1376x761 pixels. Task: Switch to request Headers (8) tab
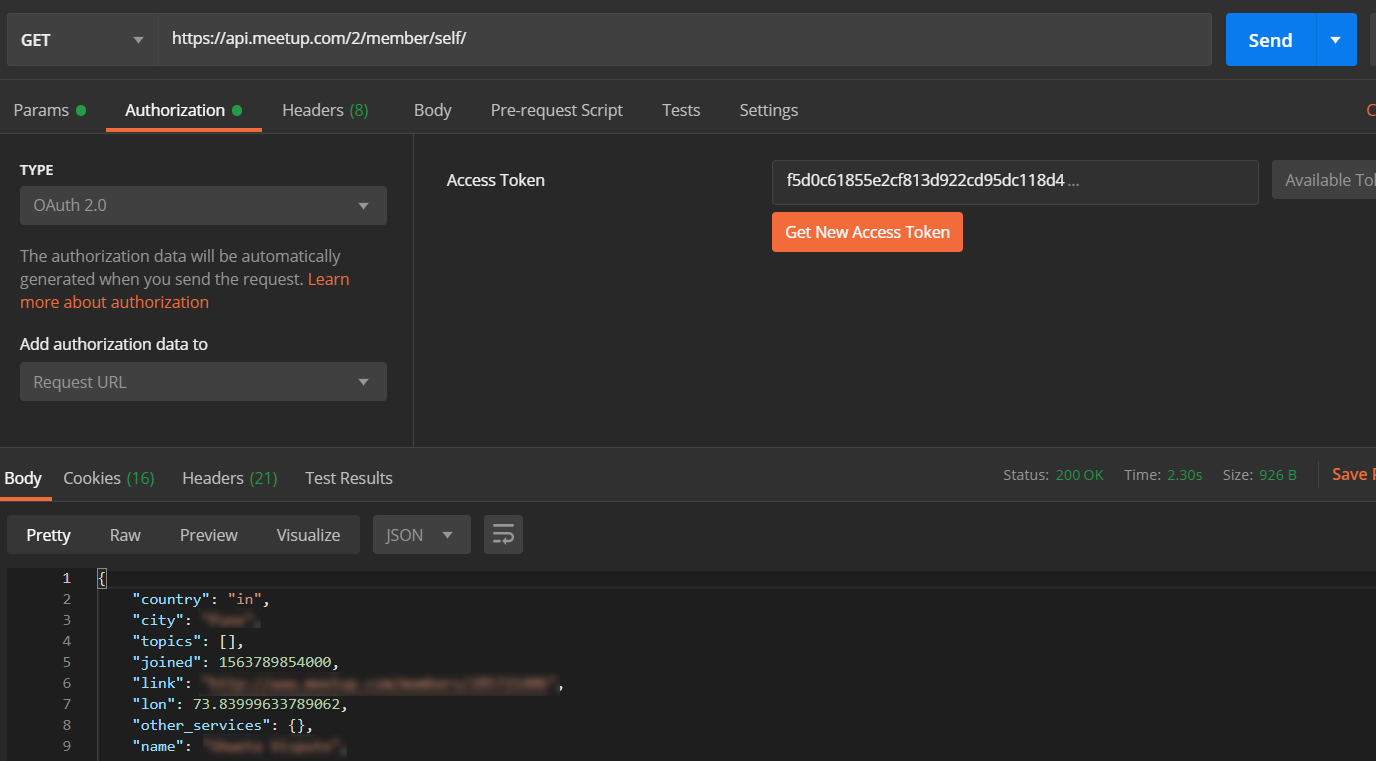point(325,110)
